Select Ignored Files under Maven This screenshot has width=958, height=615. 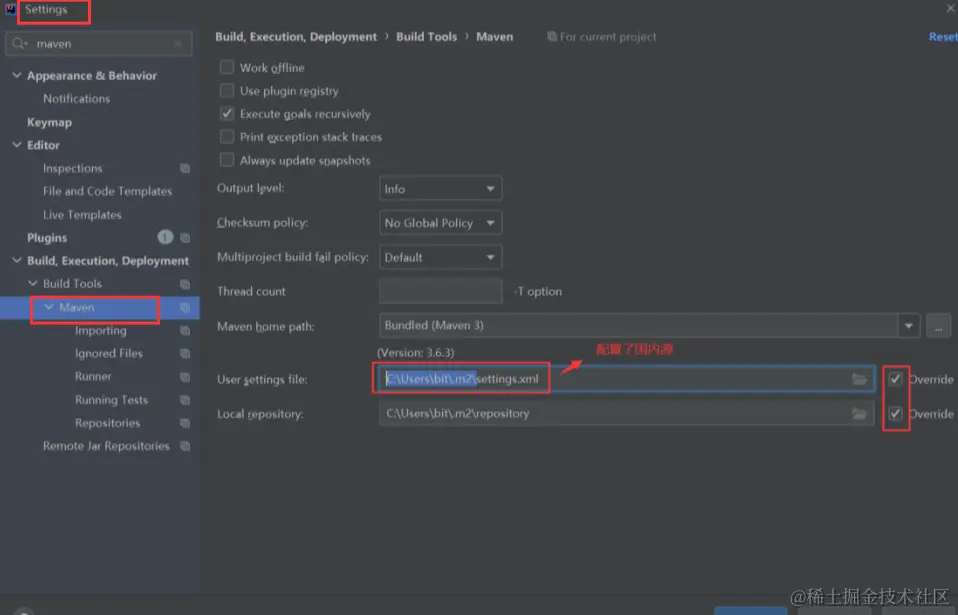click(109, 354)
